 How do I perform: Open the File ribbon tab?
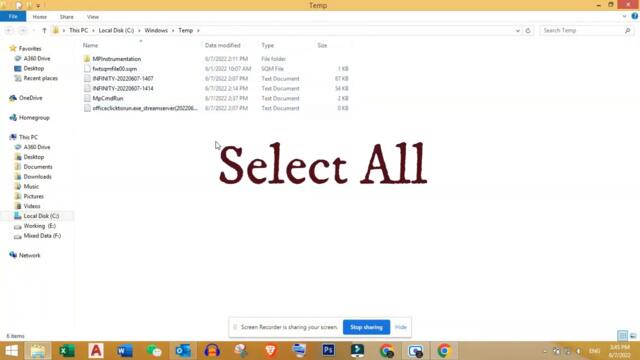13,17
